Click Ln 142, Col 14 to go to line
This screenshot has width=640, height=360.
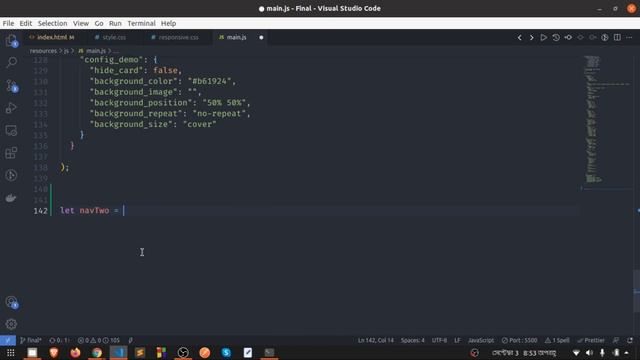click(x=376, y=340)
